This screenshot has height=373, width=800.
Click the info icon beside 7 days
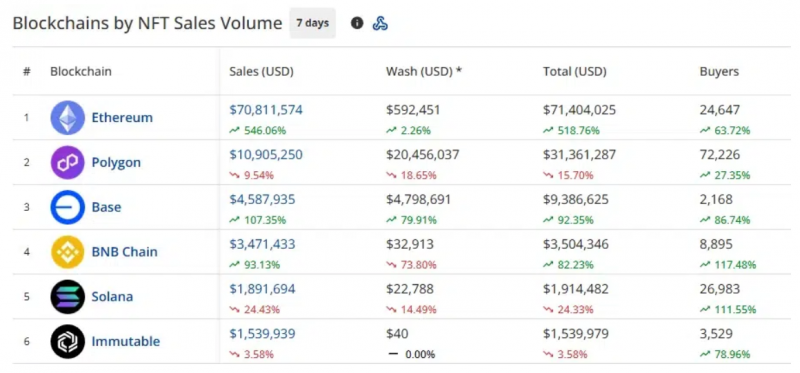(x=357, y=23)
